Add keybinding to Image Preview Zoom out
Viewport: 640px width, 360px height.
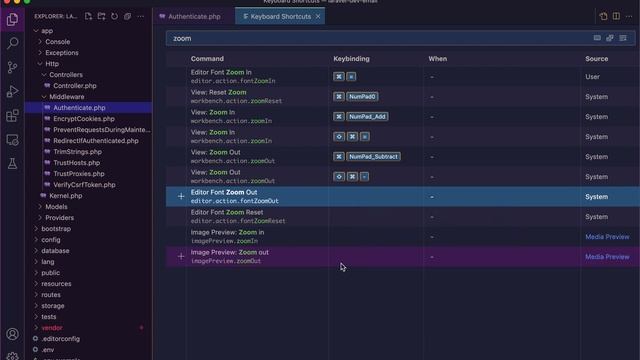[x=181, y=256]
